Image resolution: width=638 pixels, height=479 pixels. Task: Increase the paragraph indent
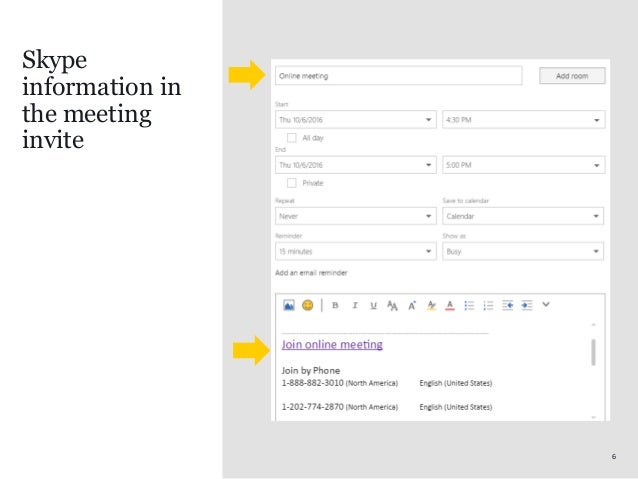coord(527,305)
